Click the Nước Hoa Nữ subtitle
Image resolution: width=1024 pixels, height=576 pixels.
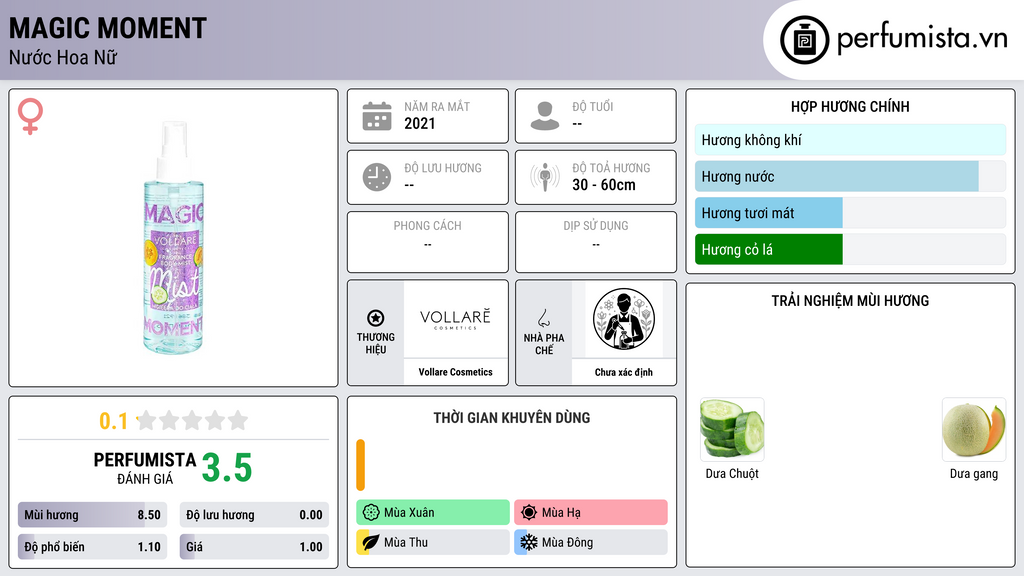(x=63, y=57)
